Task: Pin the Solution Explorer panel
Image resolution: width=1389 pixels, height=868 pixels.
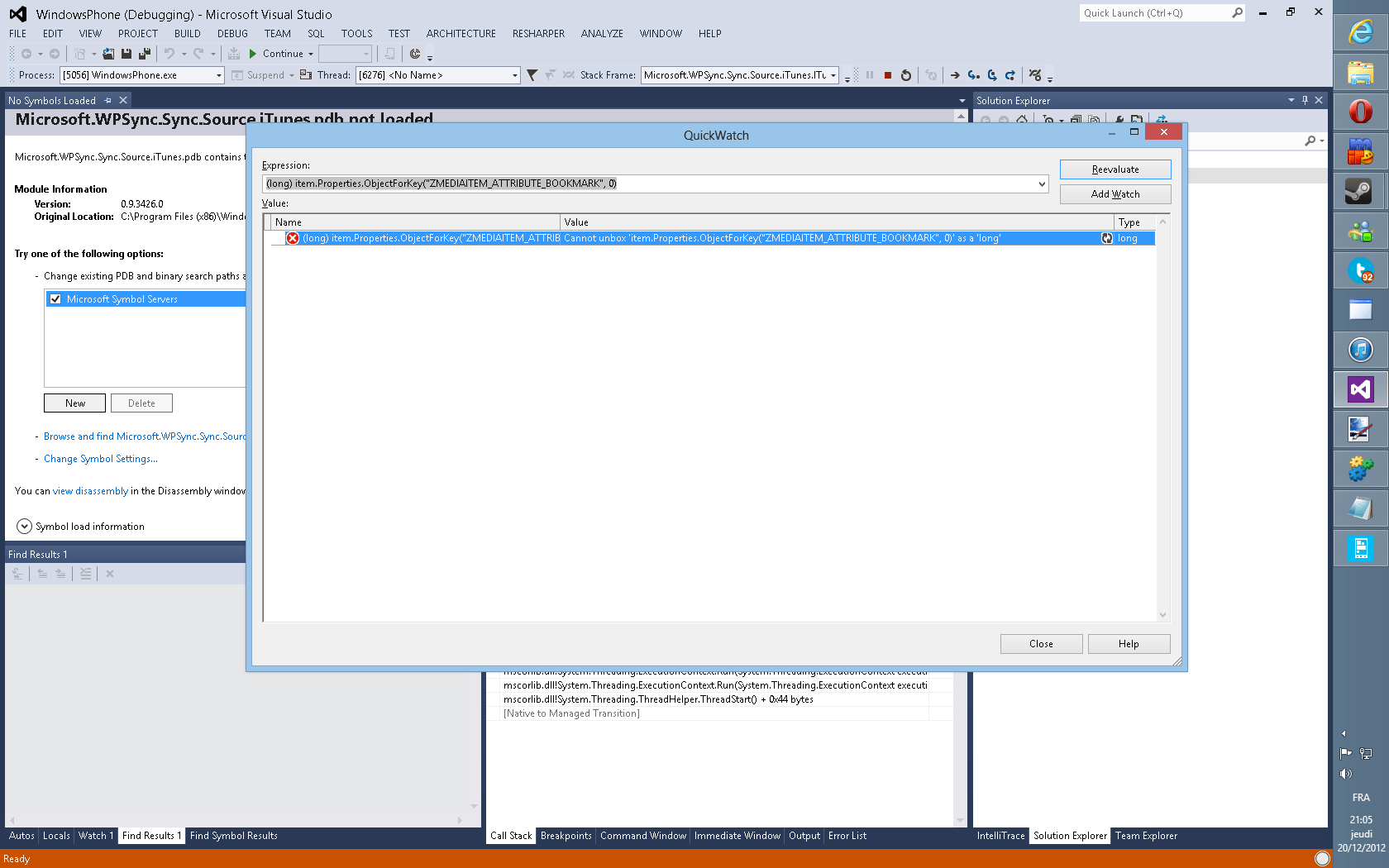Action: pos(1305,100)
